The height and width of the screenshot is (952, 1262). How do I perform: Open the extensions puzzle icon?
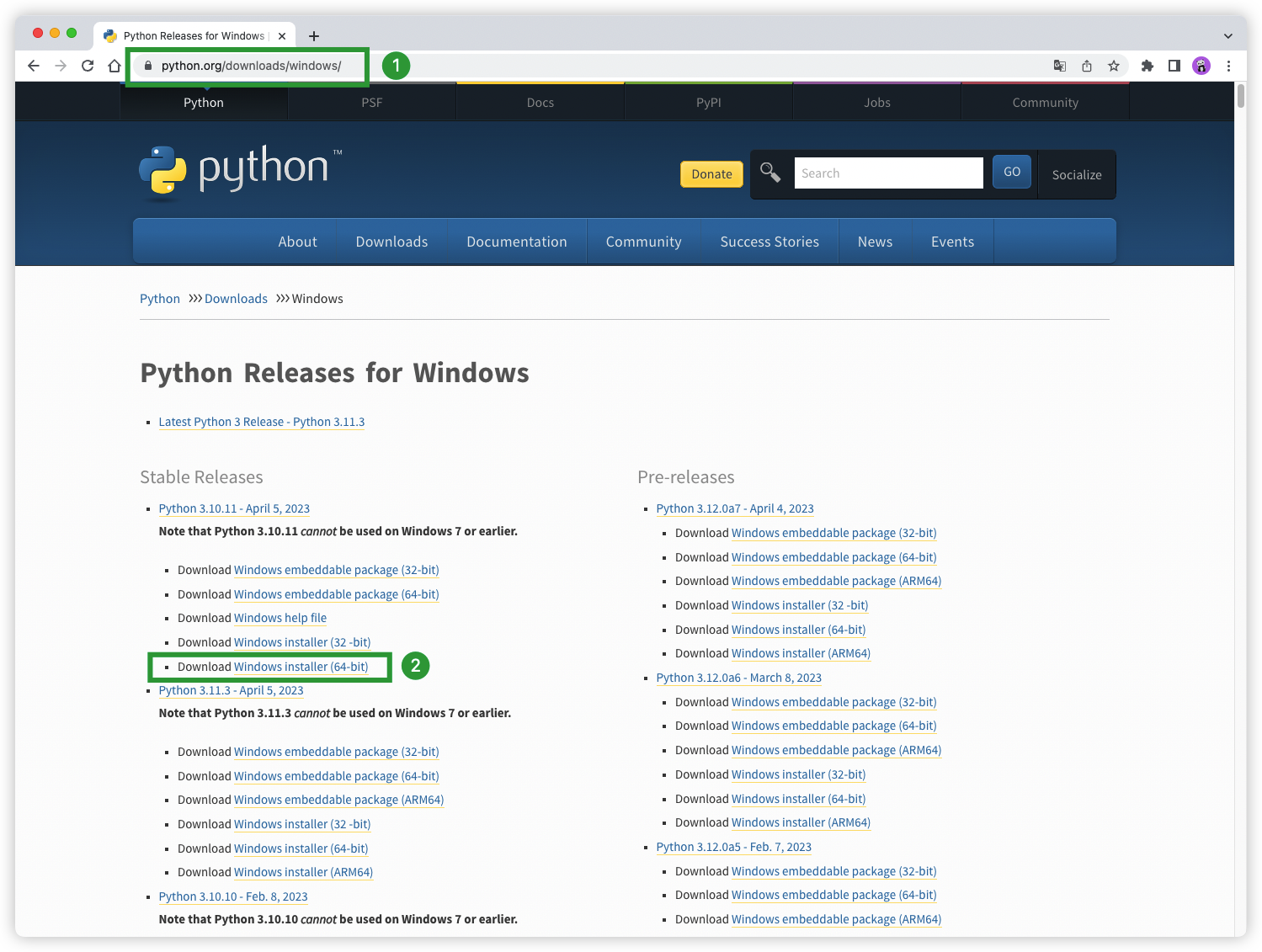tap(1147, 66)
